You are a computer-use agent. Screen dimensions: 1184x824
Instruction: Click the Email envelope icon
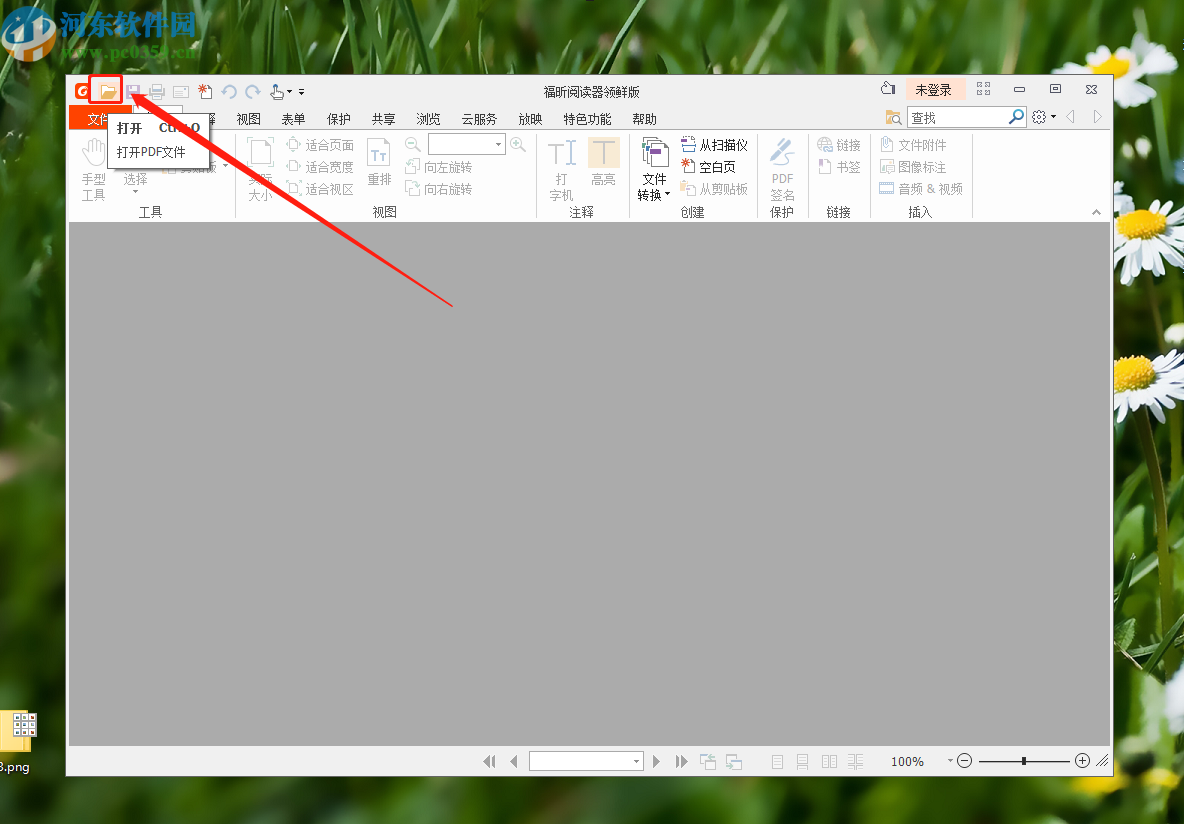tap(180, 92)
